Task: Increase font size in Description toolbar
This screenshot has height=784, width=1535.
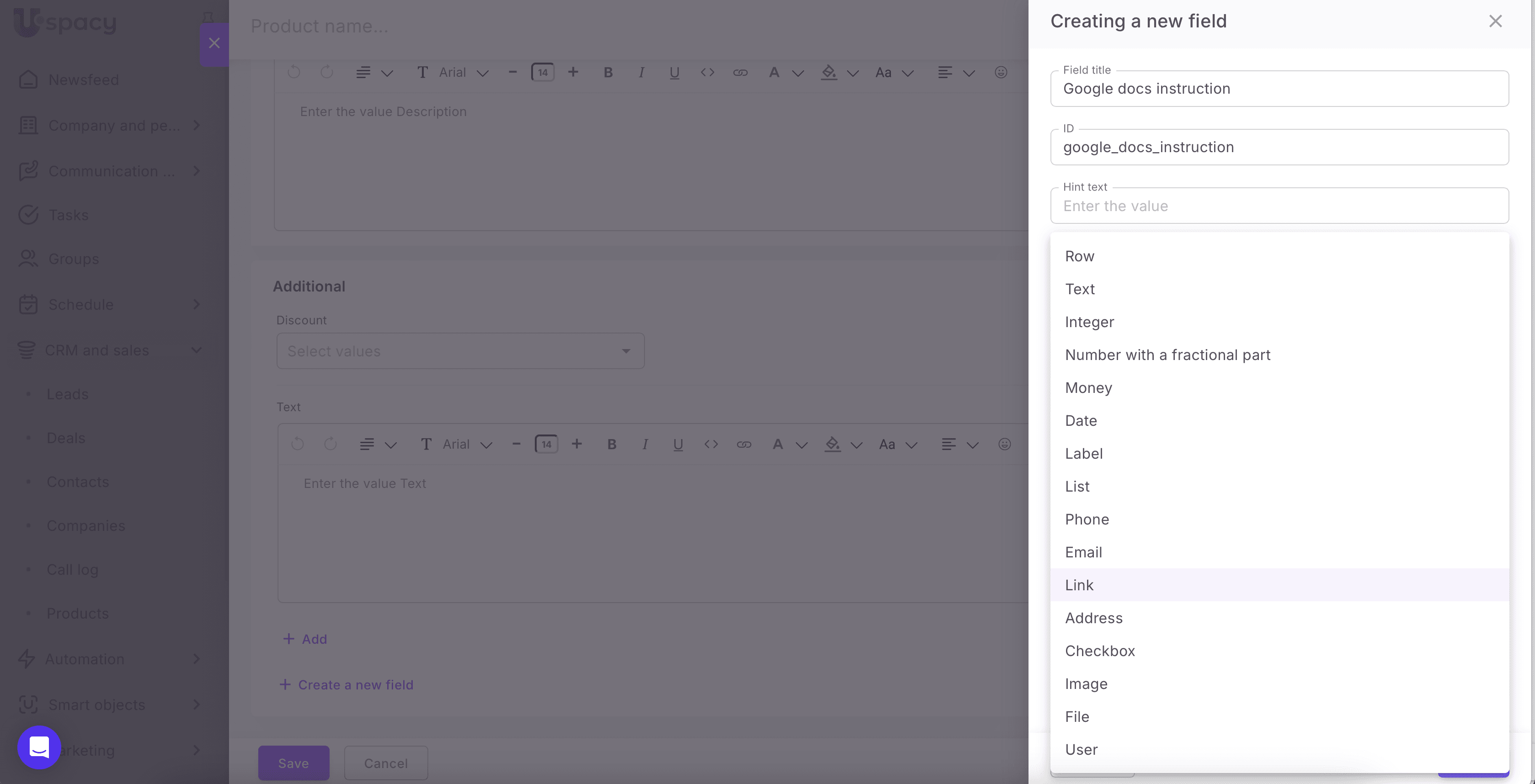Action: [573, 72]
